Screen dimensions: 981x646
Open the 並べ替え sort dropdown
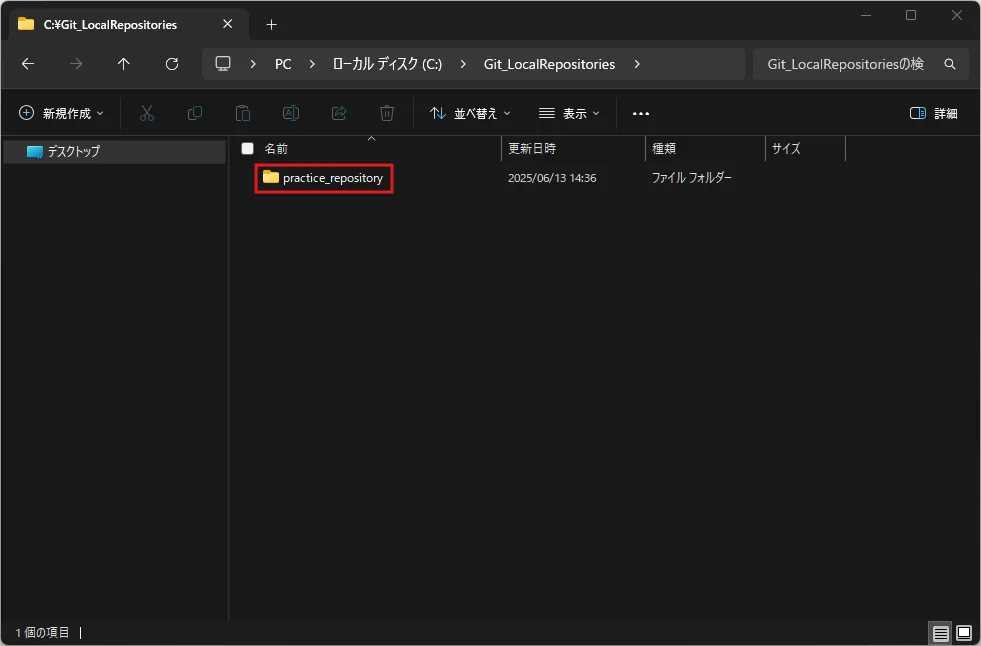tap(470, 113)
